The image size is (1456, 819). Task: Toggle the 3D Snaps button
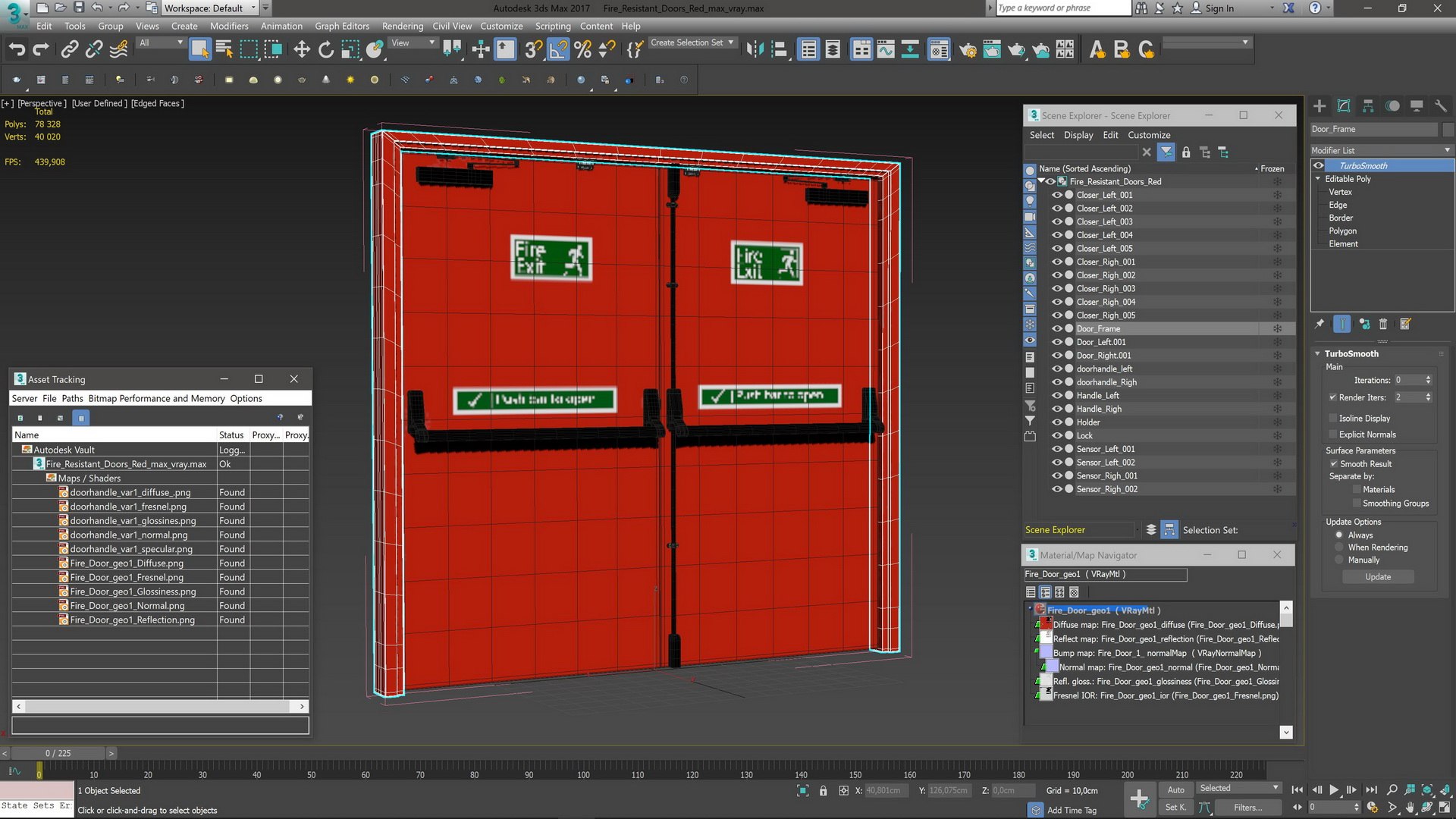click(x=533, y=49)
